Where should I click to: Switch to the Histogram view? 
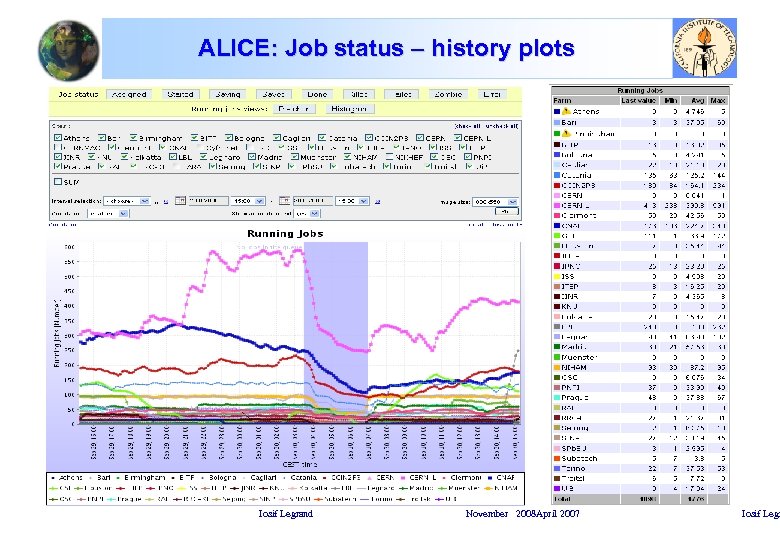(349, 109)
